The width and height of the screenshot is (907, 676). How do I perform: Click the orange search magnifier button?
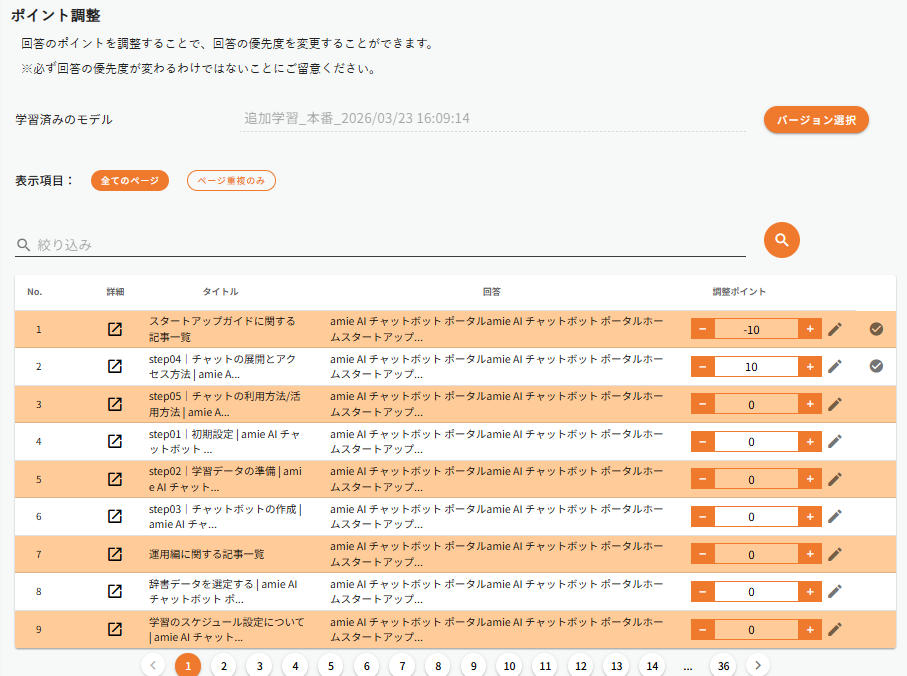point(782,240)
